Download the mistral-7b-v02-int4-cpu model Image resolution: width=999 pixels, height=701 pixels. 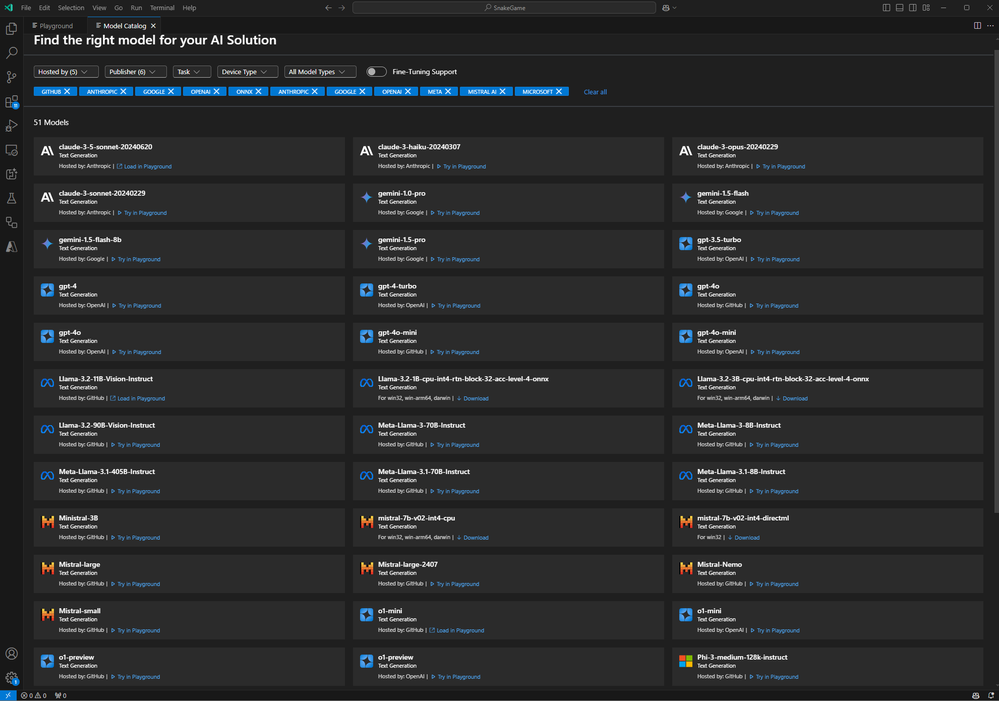(x=475, y=538)
